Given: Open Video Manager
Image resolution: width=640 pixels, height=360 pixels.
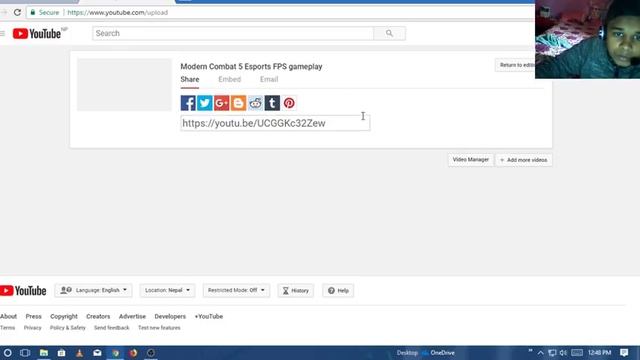Looking at the screenshot, I should (471, 160).
